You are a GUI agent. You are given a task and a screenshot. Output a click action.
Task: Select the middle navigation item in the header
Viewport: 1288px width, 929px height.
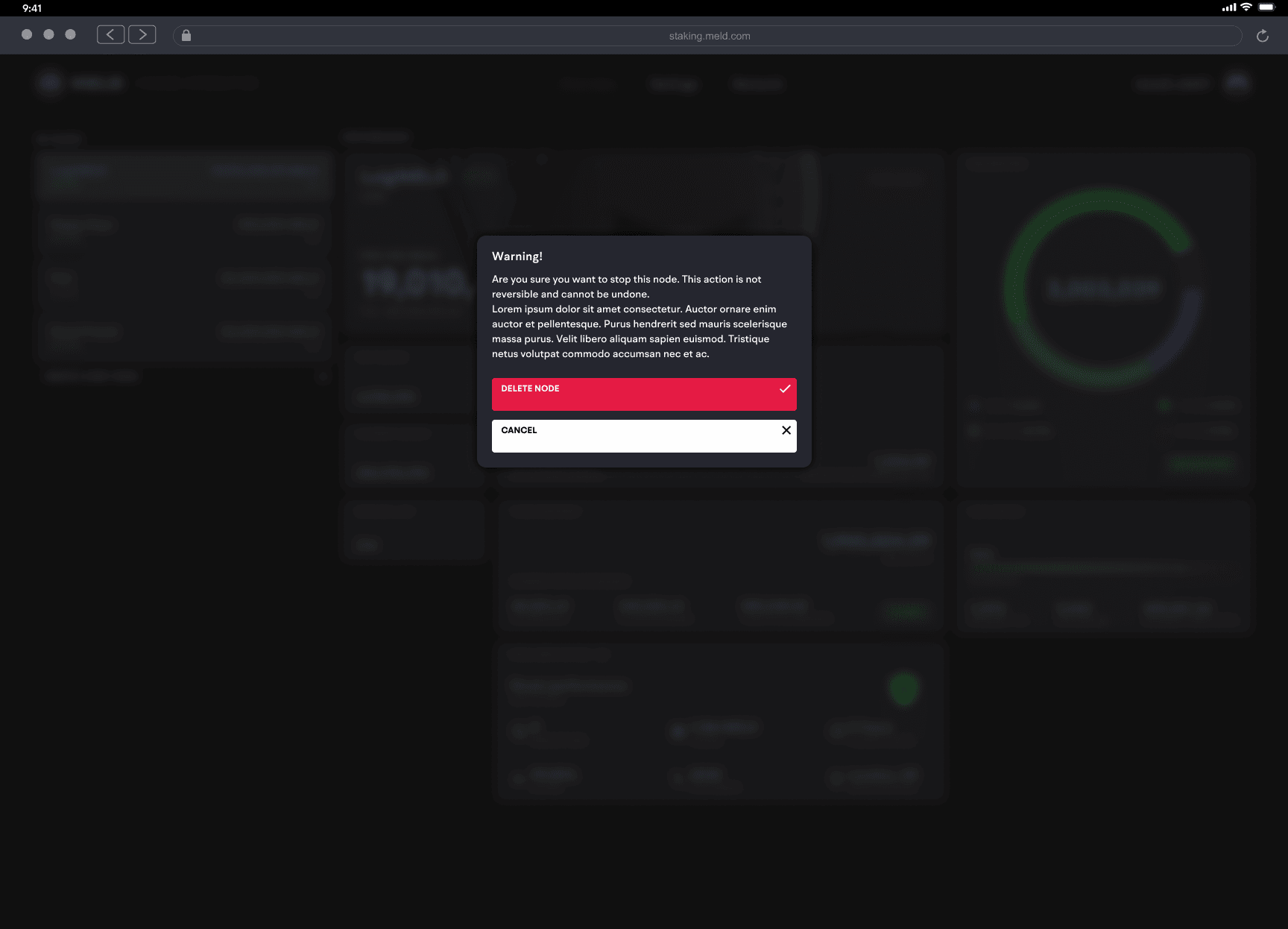(673, 84)
